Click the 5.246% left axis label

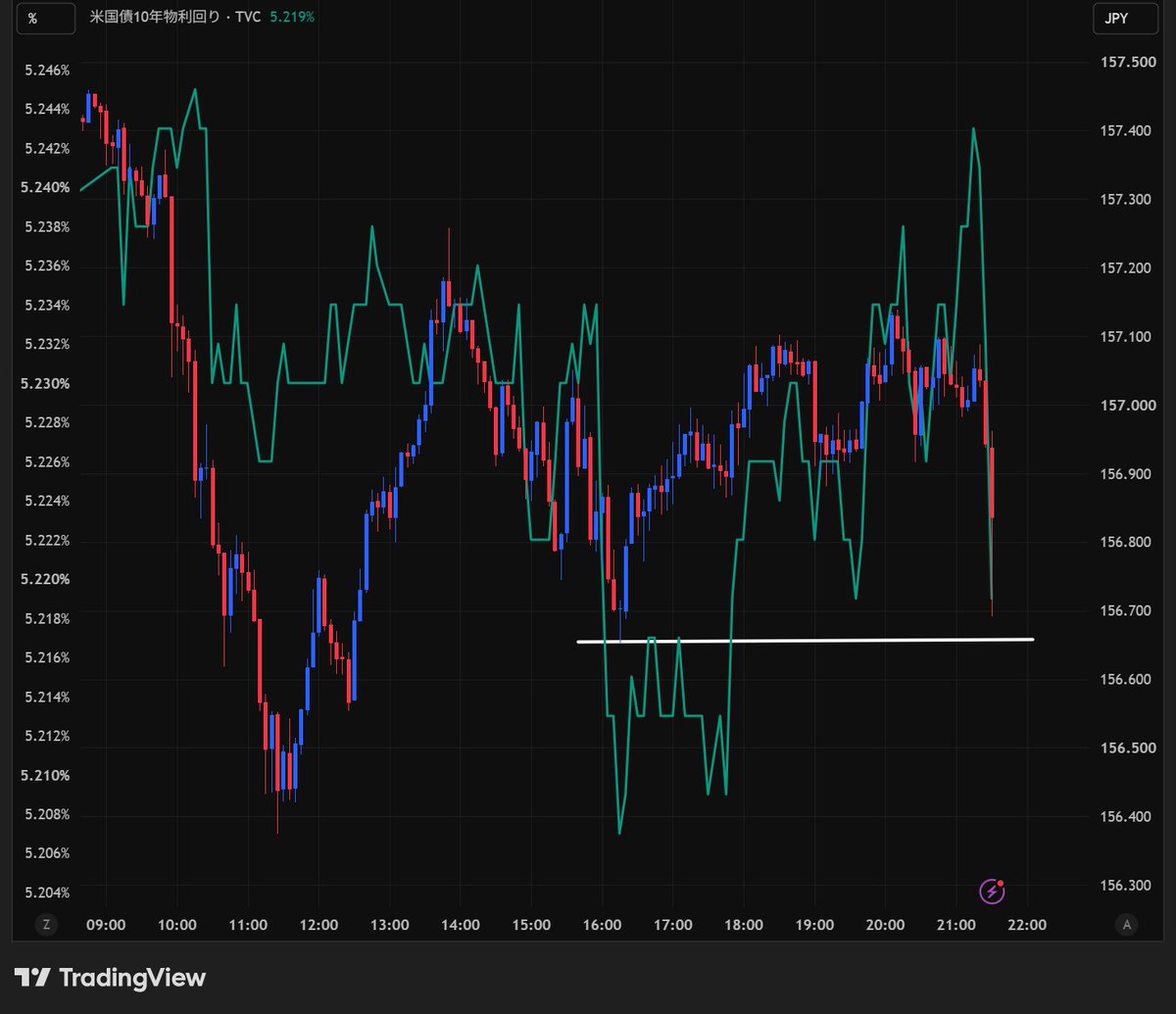click(x=45, y=71)
